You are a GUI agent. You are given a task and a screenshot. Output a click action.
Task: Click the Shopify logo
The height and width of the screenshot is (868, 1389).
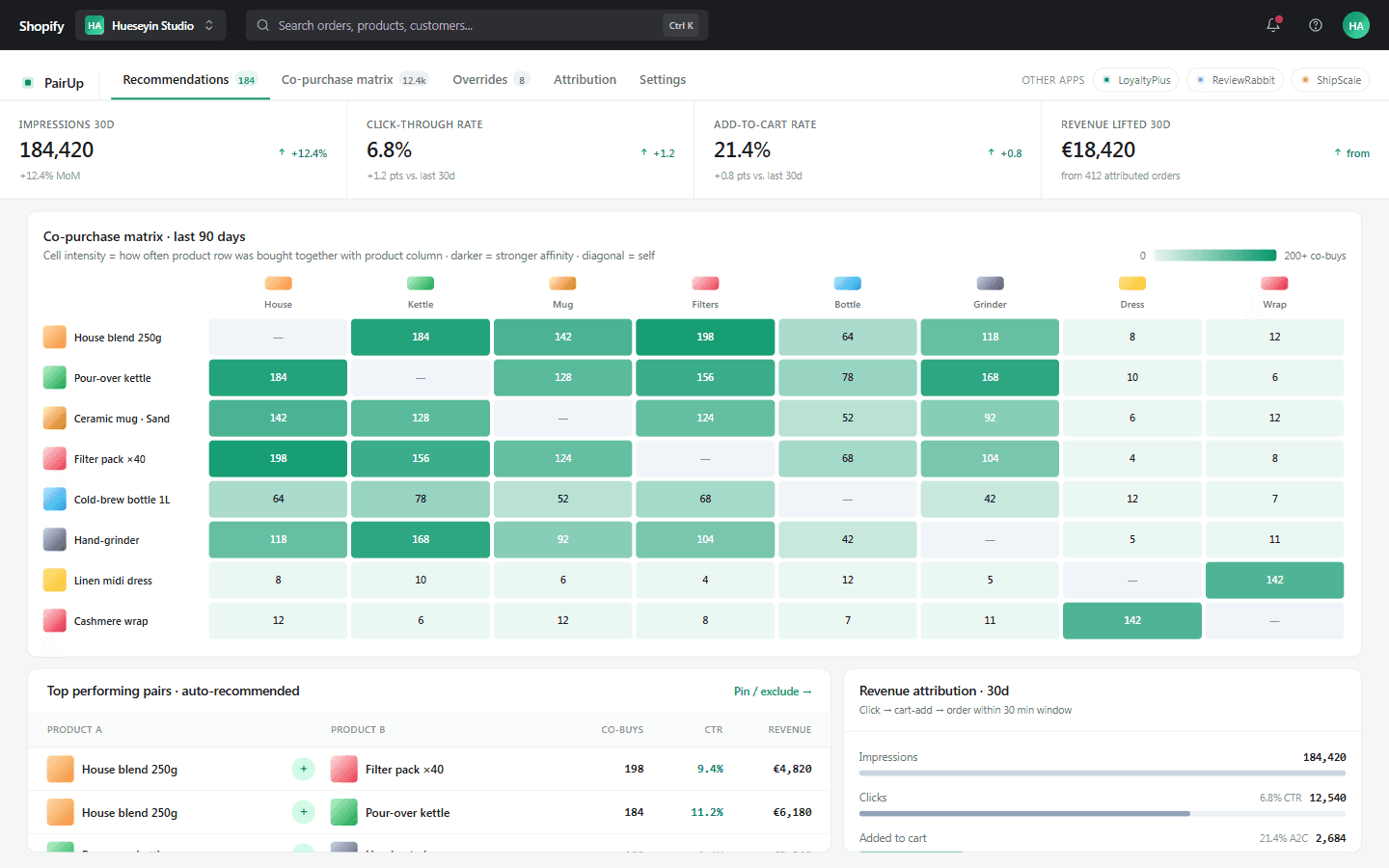(41, 26)
